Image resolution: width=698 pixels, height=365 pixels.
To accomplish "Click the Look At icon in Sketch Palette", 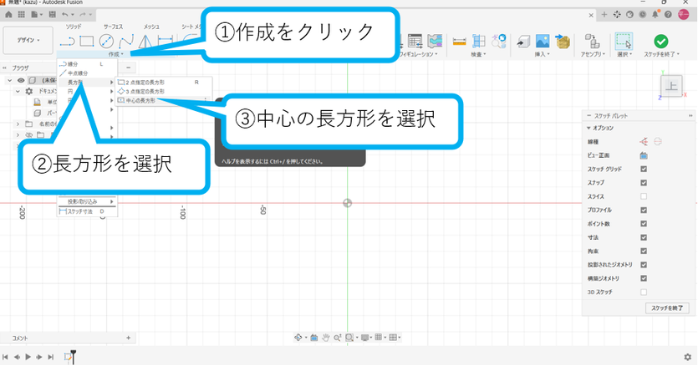I will (x=644, y=155).
